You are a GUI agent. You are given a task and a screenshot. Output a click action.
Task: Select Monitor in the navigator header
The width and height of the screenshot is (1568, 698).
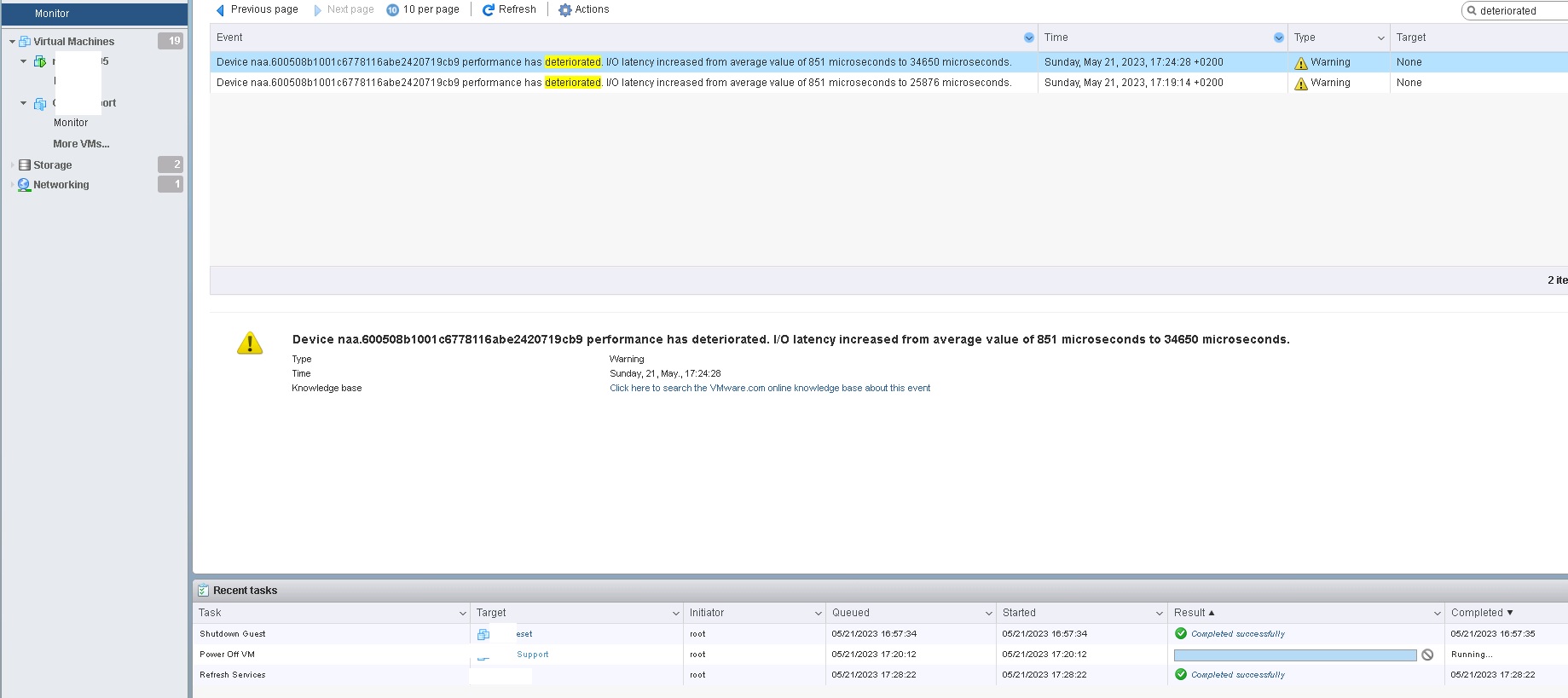[x=52, y=14]
